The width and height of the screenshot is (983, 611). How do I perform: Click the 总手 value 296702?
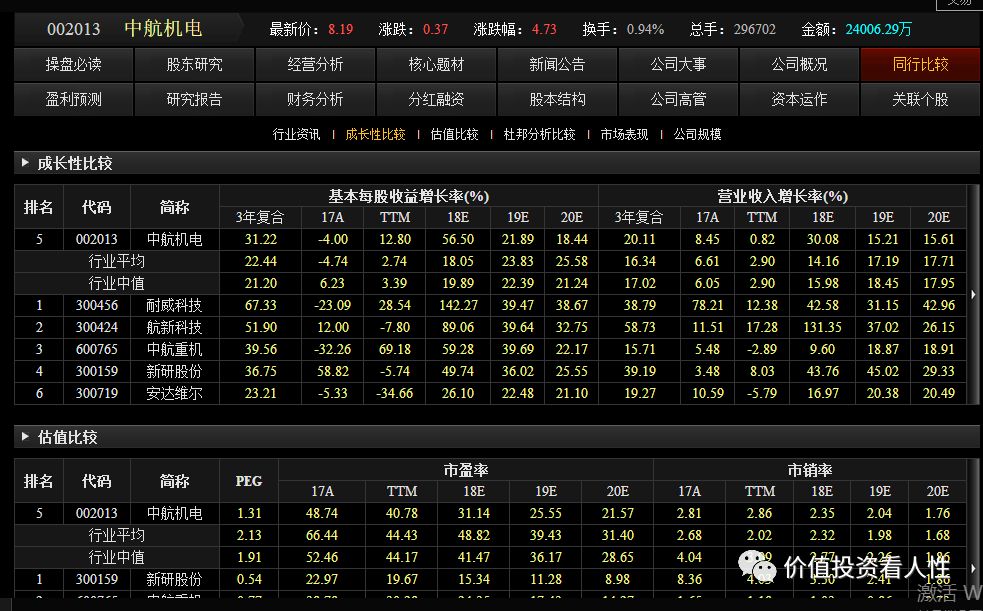[x=755, y=29]
